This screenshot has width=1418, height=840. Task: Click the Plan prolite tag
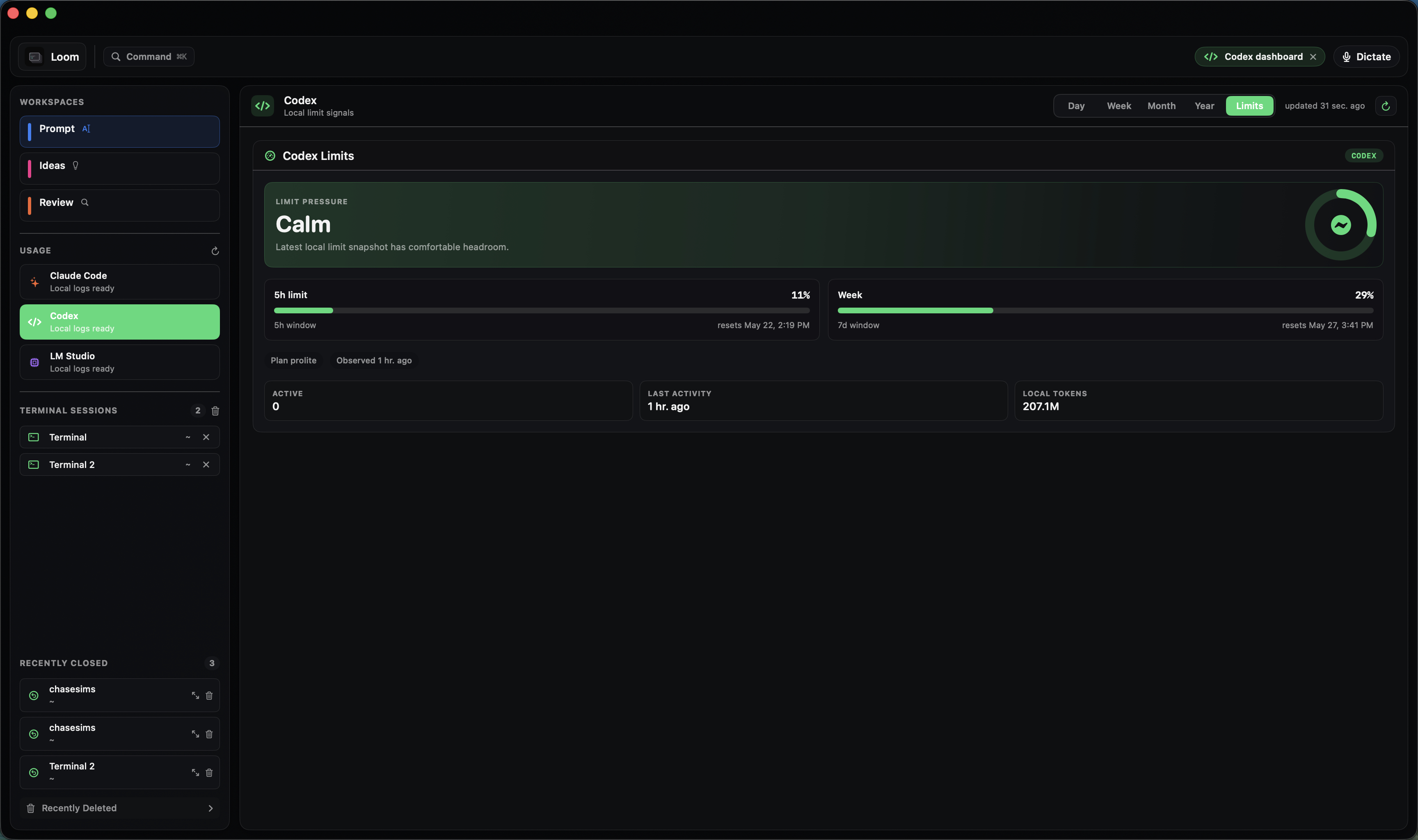pos(293,361)
